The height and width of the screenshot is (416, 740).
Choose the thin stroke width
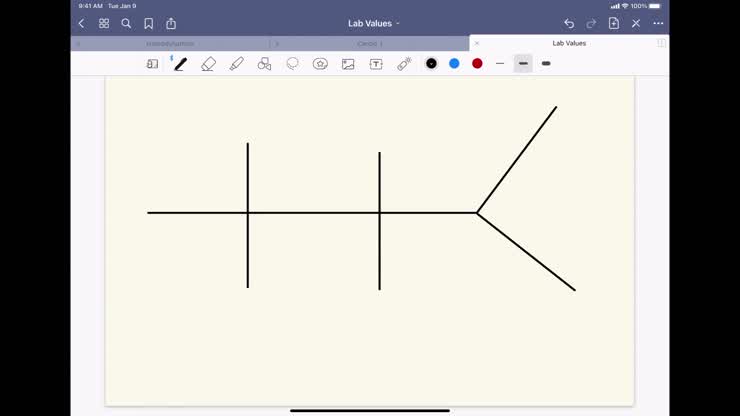(x=500, y=63)
